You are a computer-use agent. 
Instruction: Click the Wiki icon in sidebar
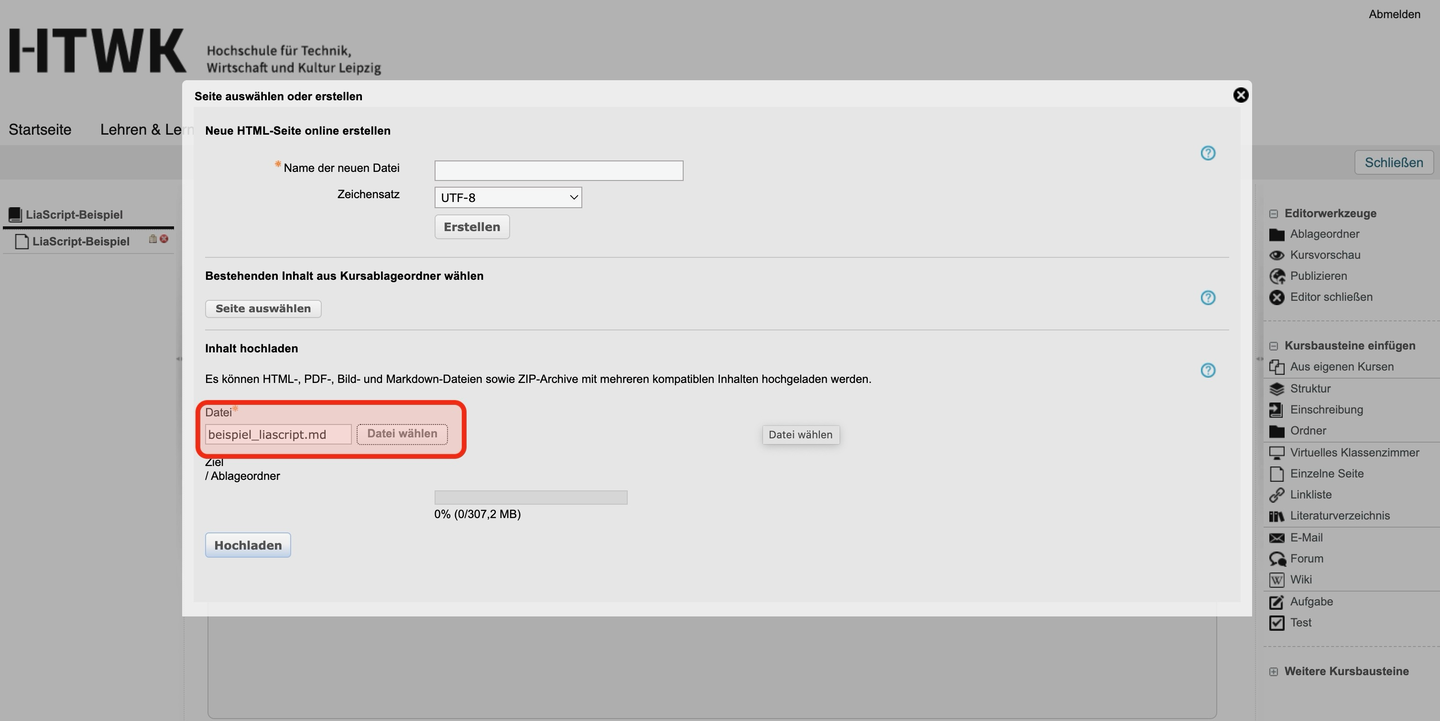click(1276, 581)
